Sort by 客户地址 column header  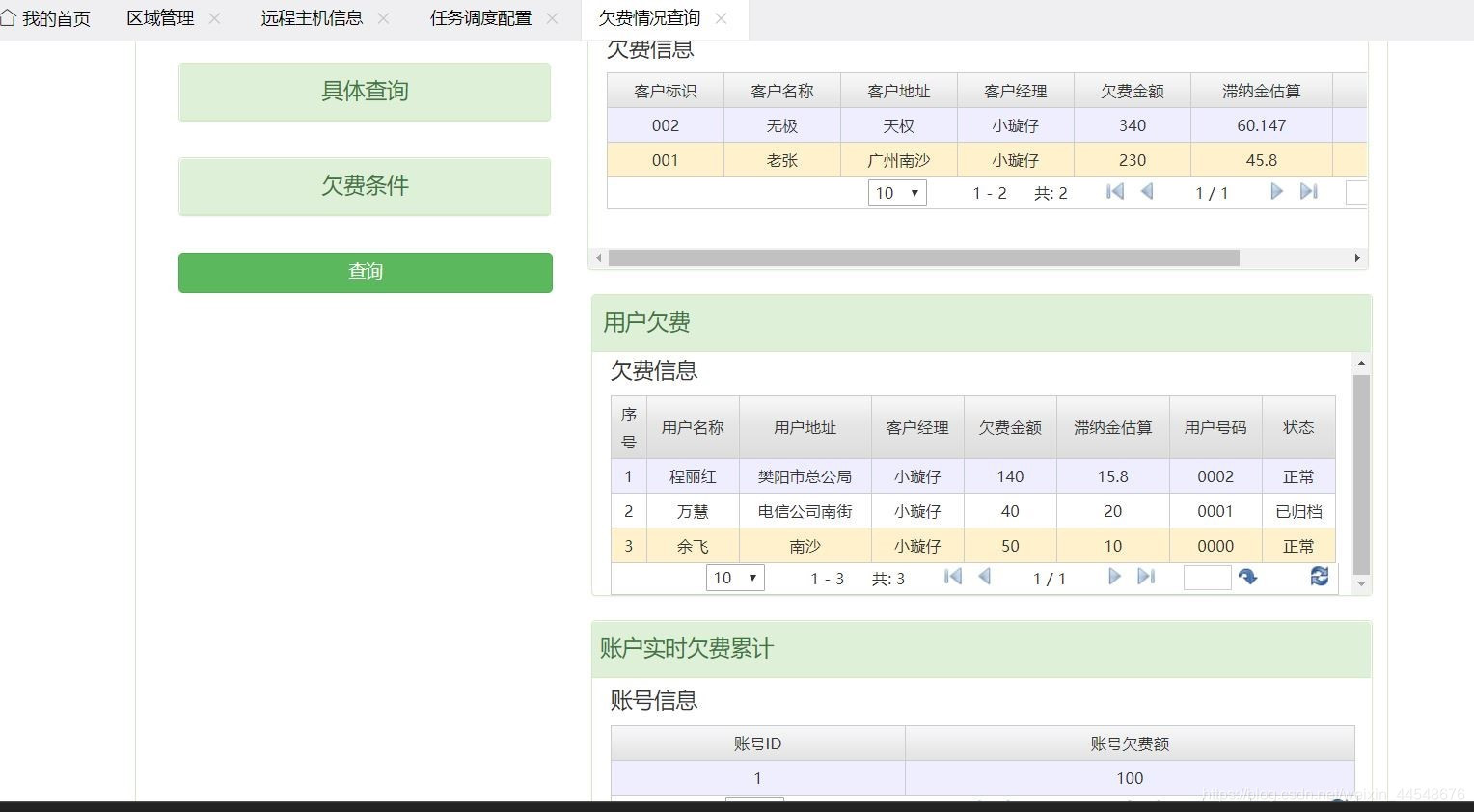899,91
